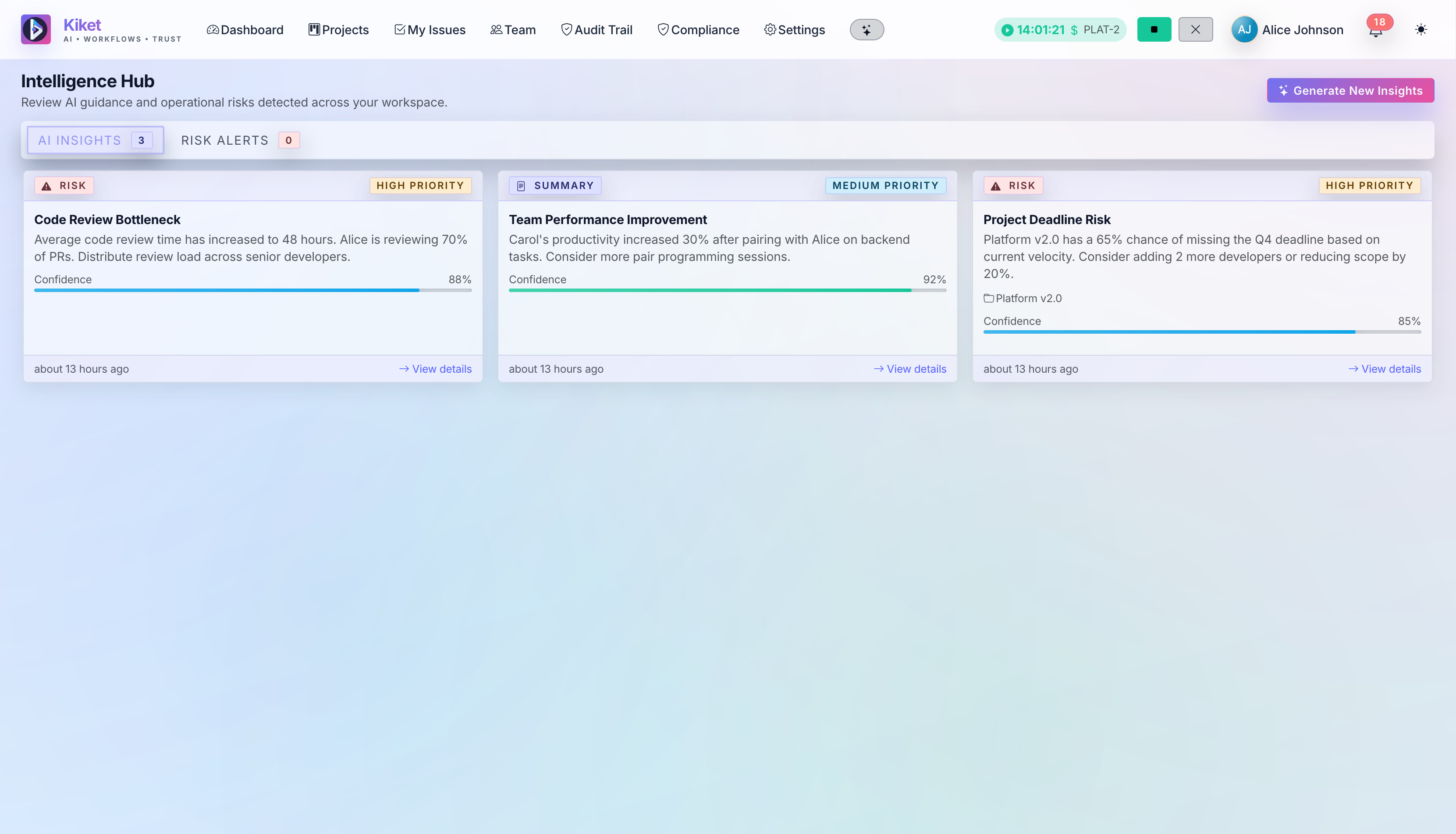Select the AI Insights tab
Viewport: 1456px width, 834px height.
[95, 140]
